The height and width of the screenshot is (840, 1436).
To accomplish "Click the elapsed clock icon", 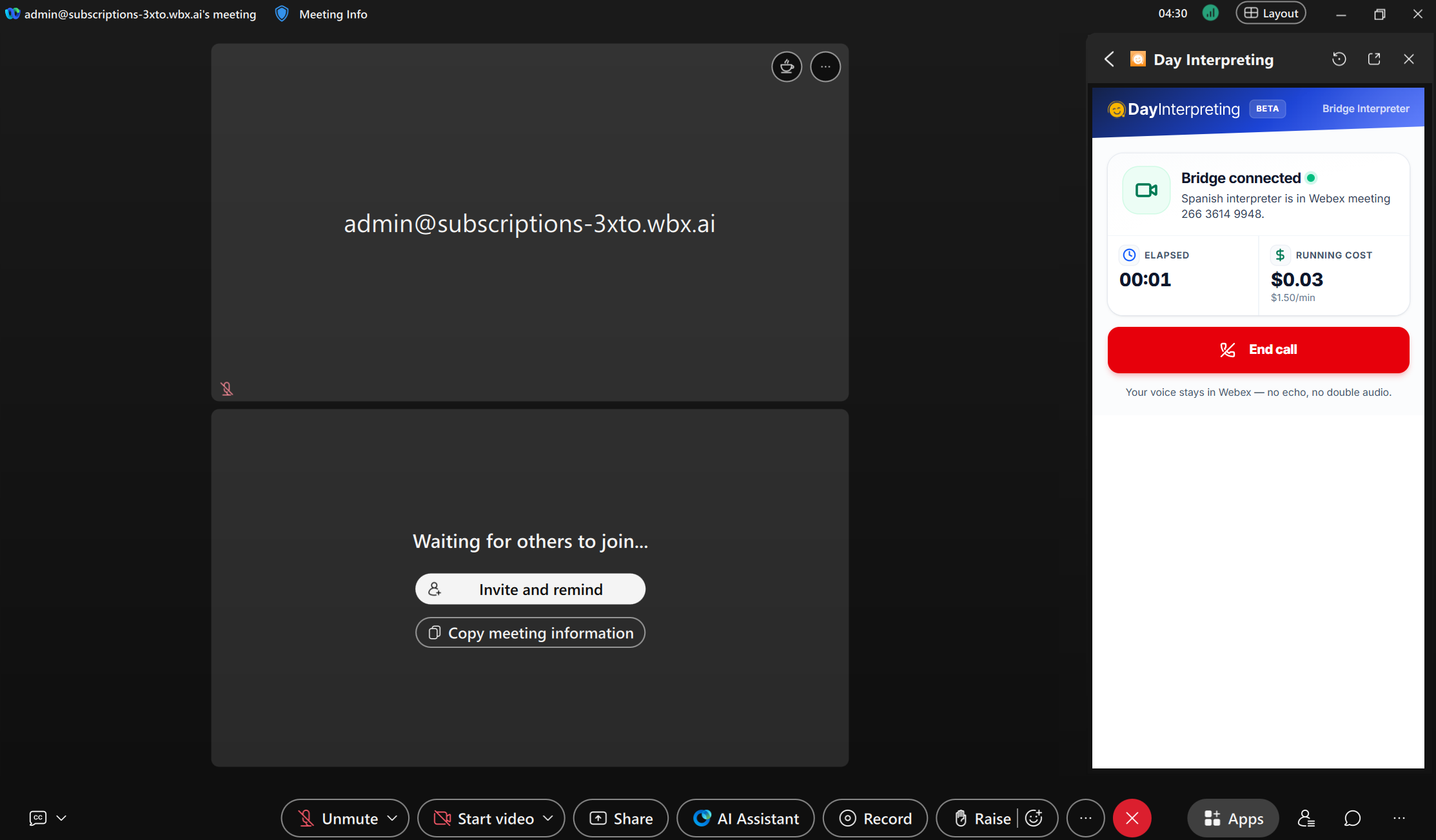I will [x=1129, y=255].
